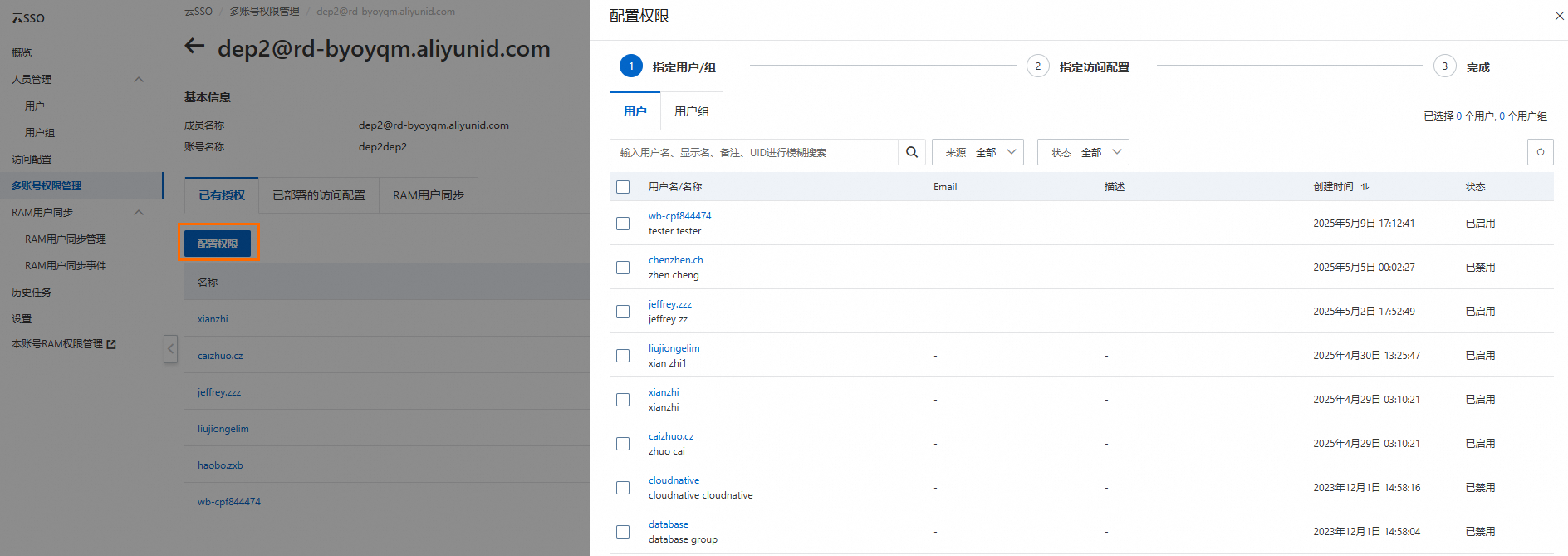The width and height of the screenshot is (1568, 556).
Task: Go to 概览 in sidebar
Action: [x=22, y=53]
